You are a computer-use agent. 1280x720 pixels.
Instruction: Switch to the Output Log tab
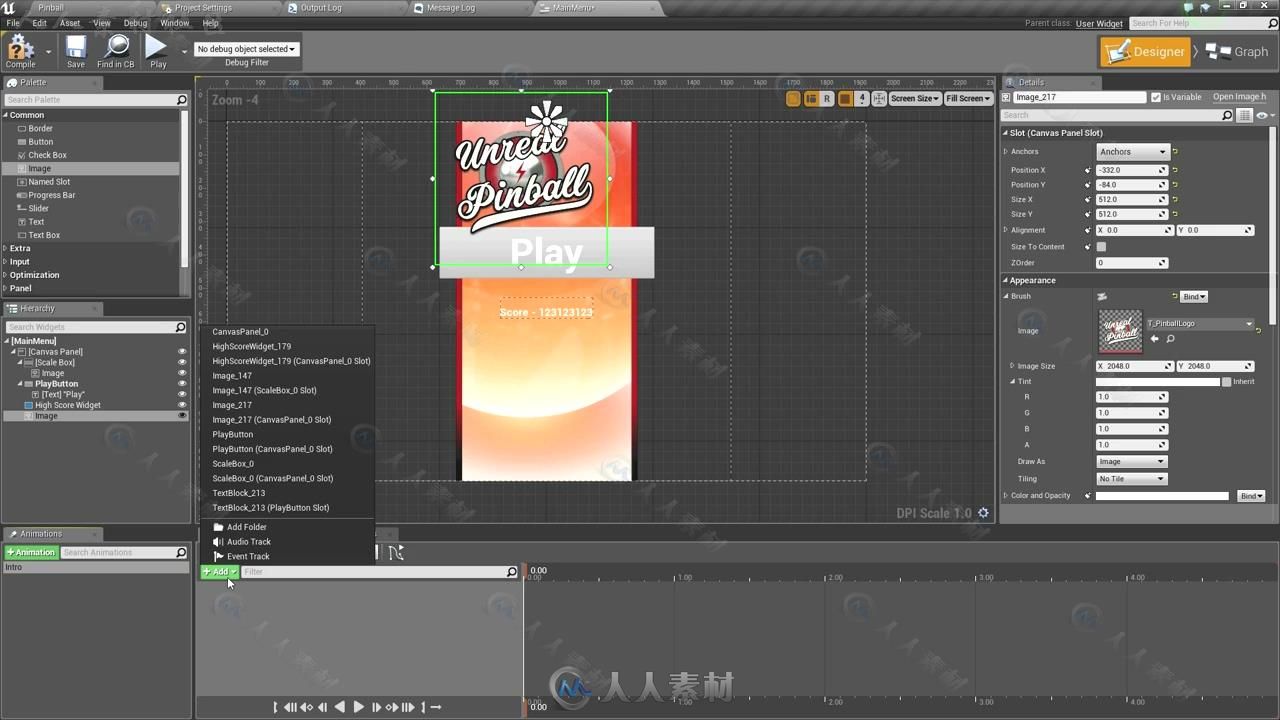click(x=320, y=8)
